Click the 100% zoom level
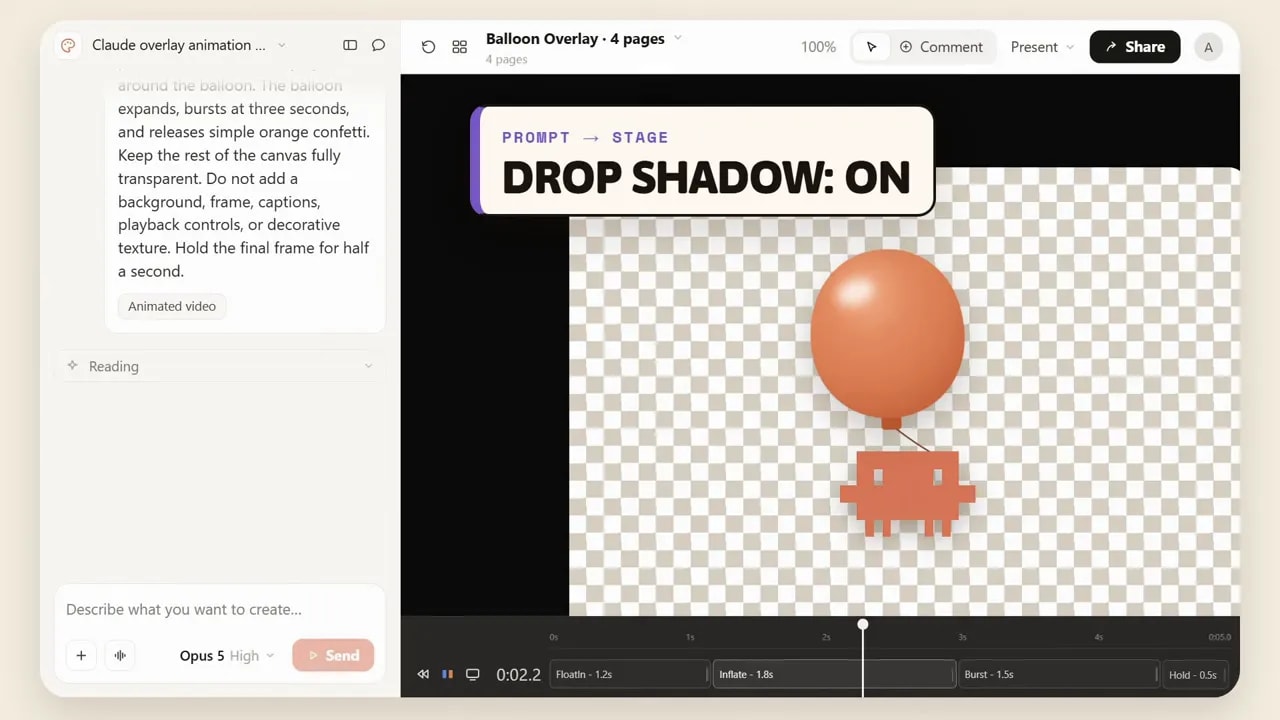 click(818, 47)
